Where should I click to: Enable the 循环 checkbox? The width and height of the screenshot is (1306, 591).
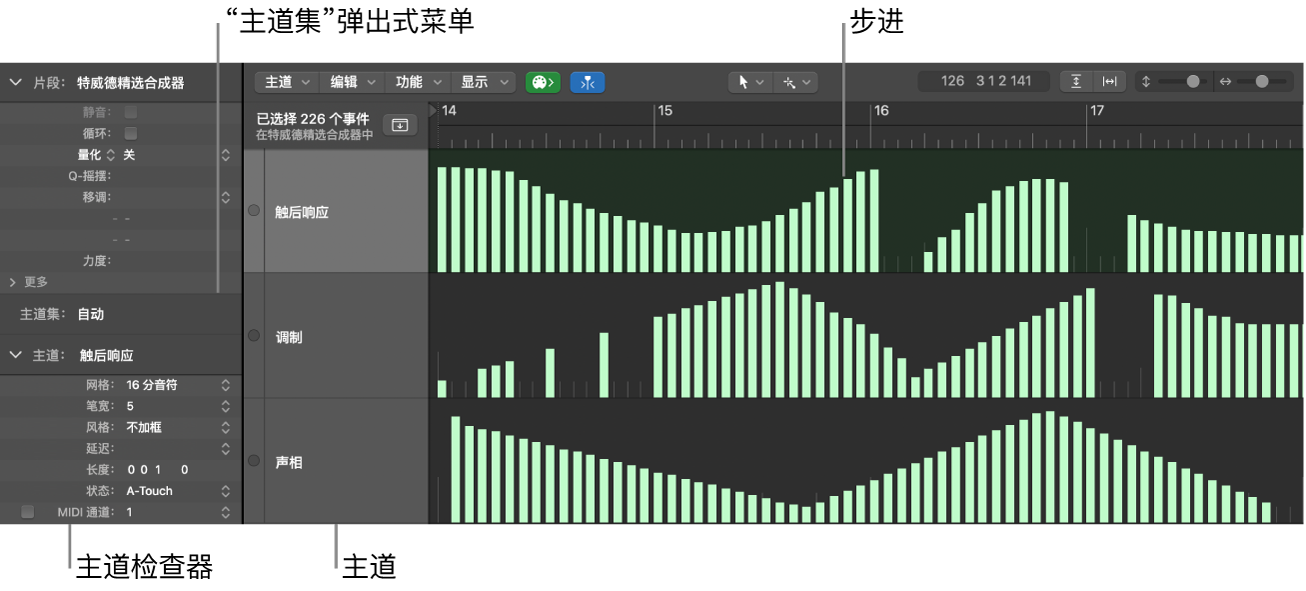click(x=130, y=133)
